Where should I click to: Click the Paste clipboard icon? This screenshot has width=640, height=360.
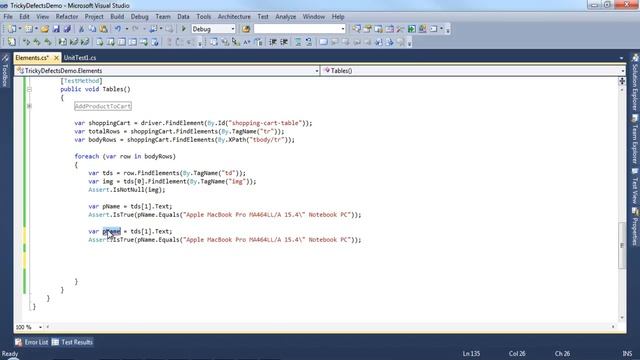[x=104, y=29]
